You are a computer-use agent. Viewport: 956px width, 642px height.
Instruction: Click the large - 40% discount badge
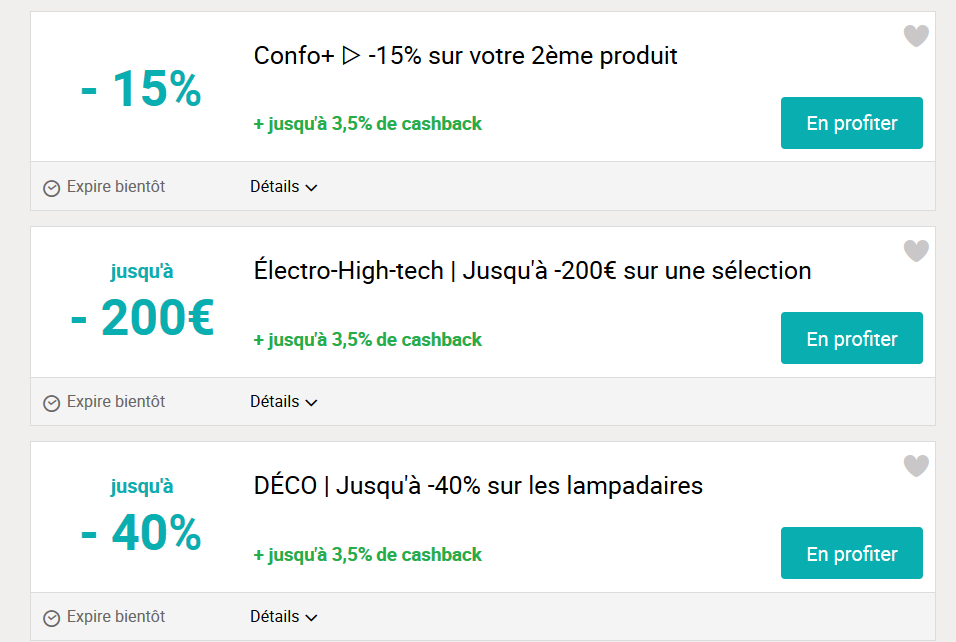[x=141, y=533]
